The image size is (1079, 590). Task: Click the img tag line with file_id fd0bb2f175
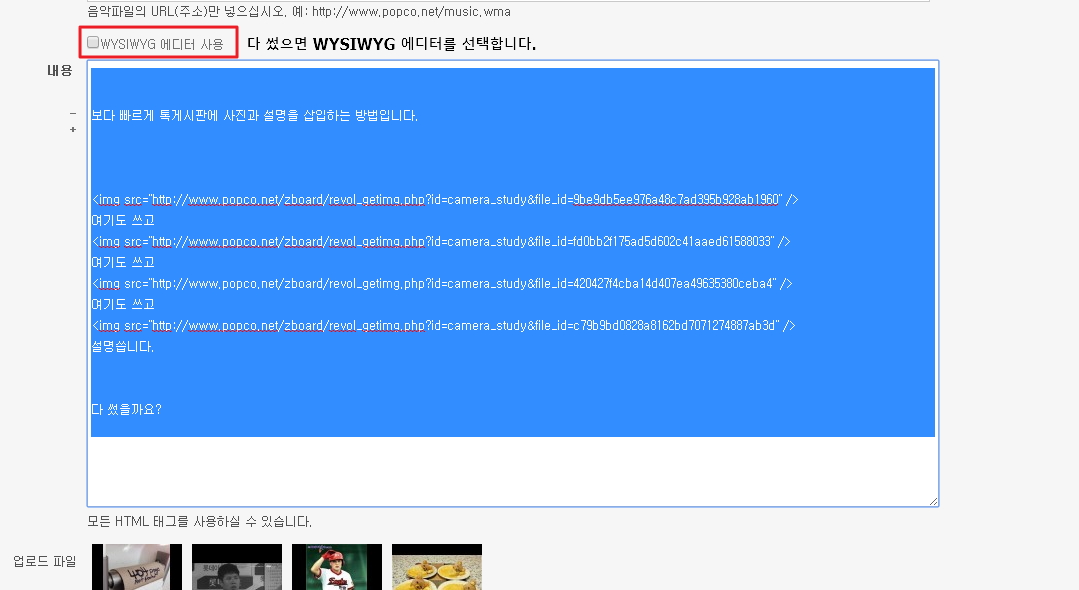point(441,242)
